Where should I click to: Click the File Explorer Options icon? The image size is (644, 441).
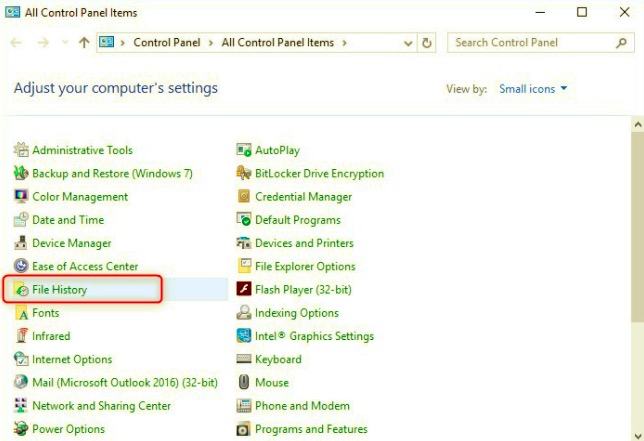pyautogui.click(x=244, y=266)
